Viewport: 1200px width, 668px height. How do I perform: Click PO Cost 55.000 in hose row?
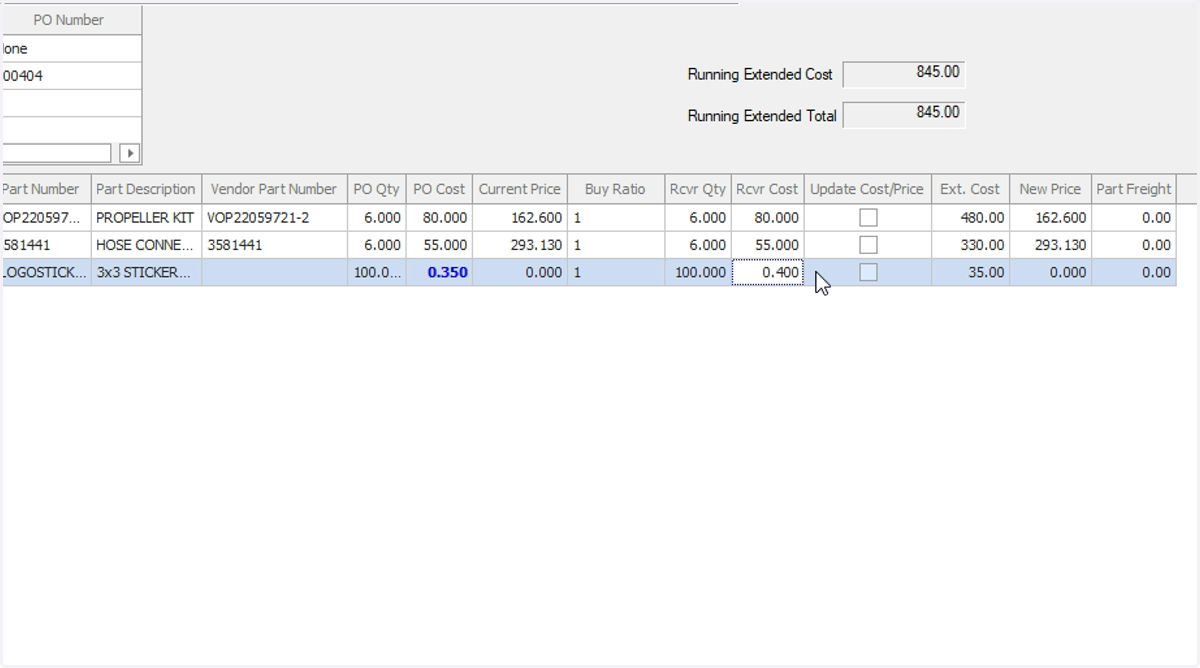click(439, 245)
